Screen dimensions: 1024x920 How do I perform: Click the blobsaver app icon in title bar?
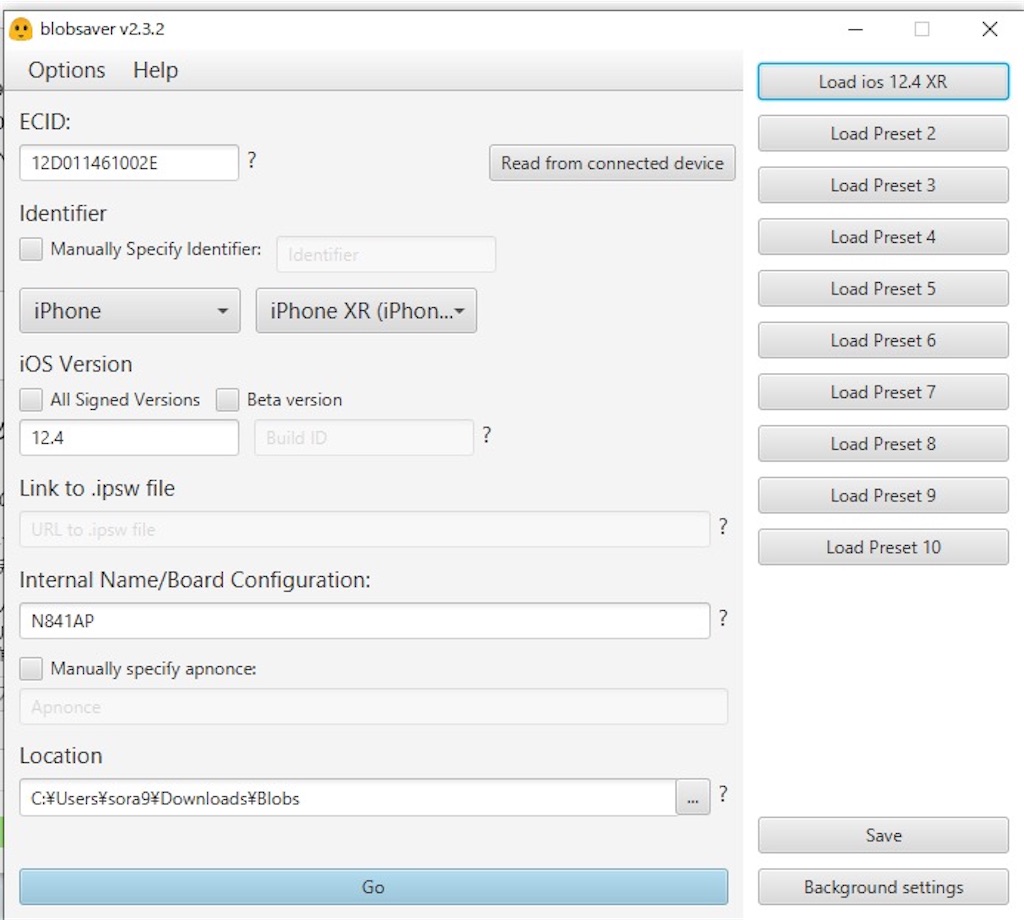[21, 29]
